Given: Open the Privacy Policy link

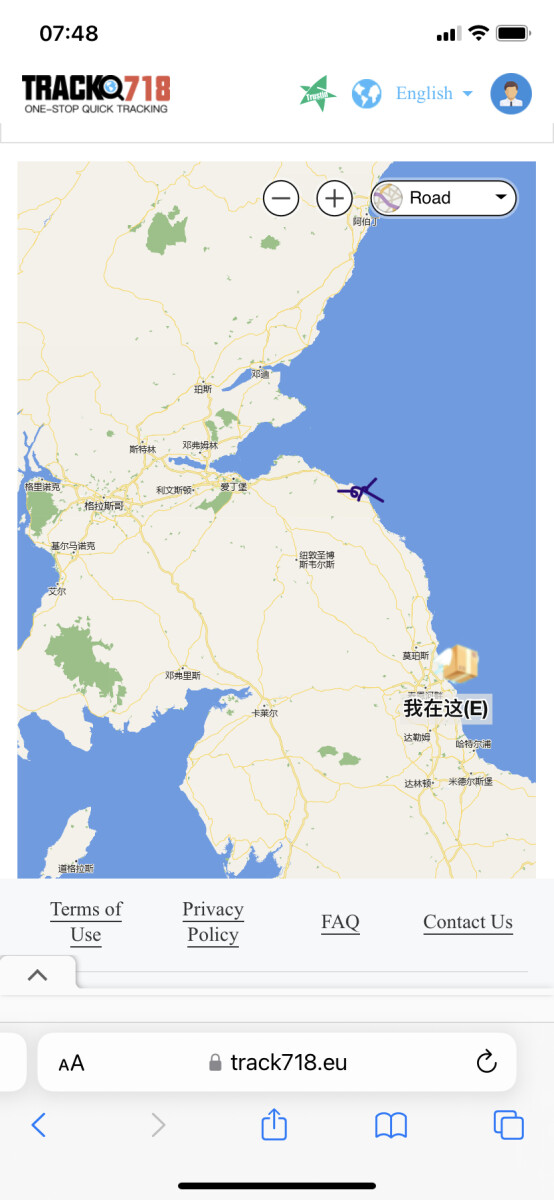Looking at the screenshot, I should pyautogui.click(x=213, y=921).
